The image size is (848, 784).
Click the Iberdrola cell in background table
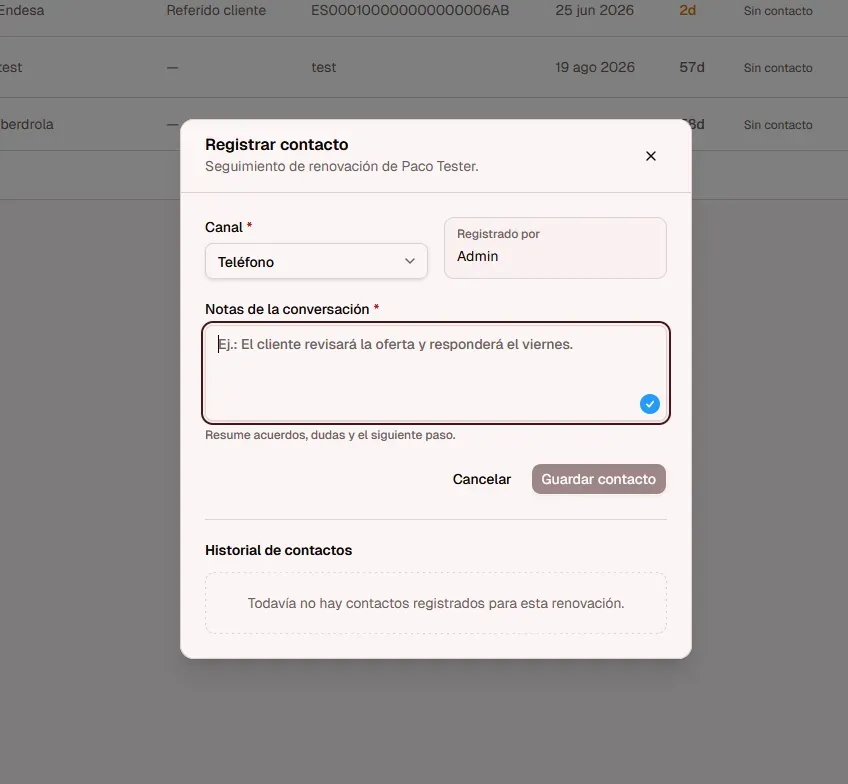(x=26, y=124)
